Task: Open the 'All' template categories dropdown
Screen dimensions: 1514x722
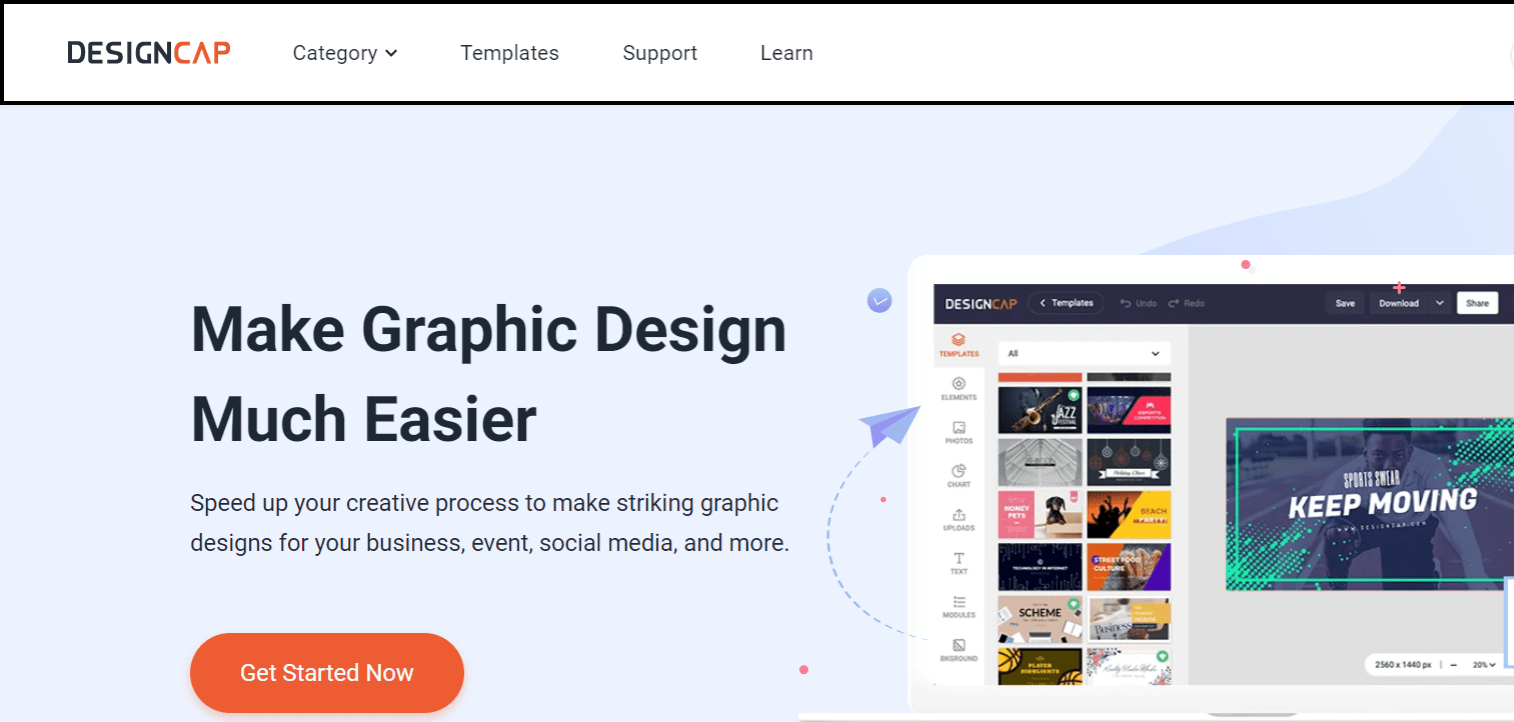Action: tap(1083, 353)
